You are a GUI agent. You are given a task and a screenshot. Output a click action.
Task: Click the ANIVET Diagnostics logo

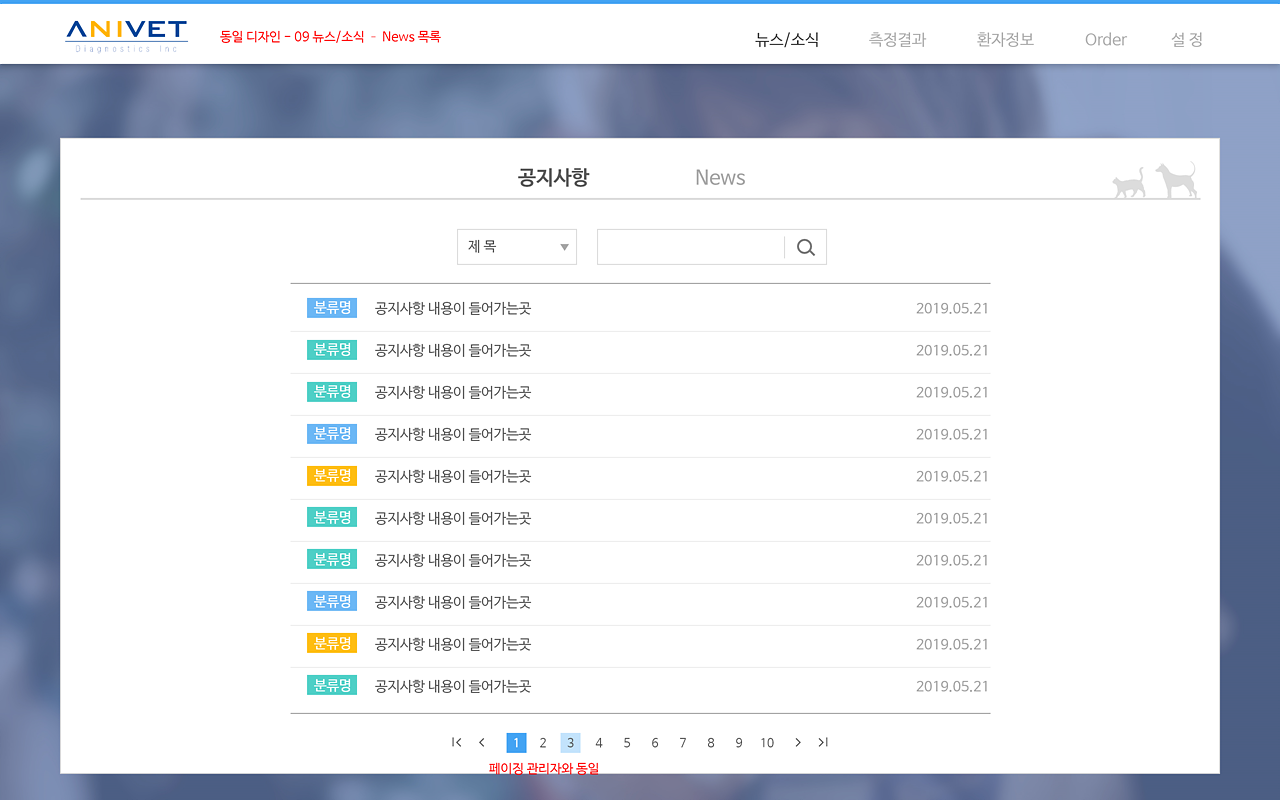point(126,36)
